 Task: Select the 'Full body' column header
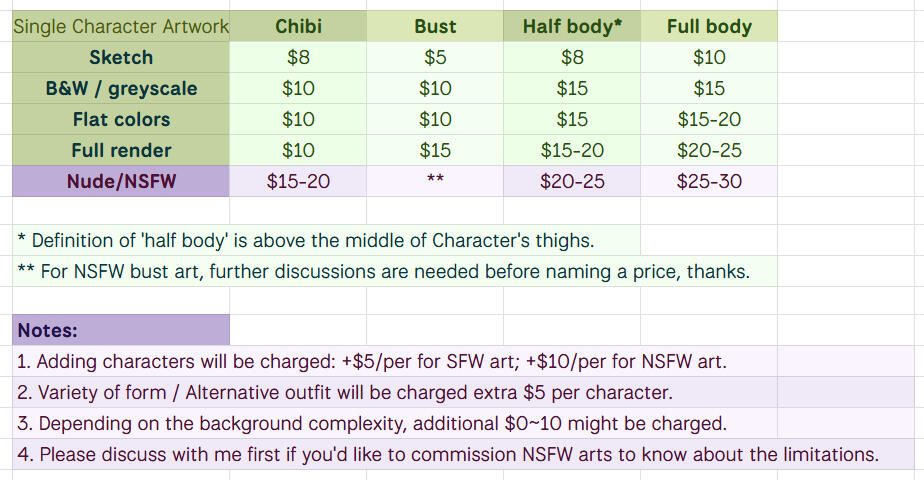(x=709, y=26)
